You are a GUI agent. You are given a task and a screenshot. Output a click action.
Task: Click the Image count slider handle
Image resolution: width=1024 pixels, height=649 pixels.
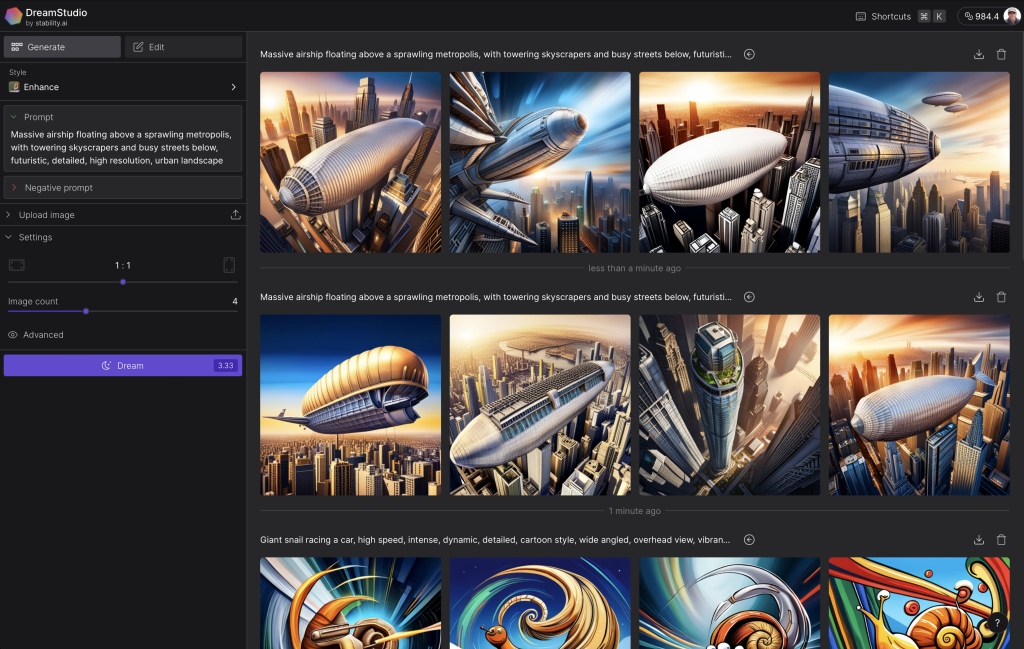point(86,311)
